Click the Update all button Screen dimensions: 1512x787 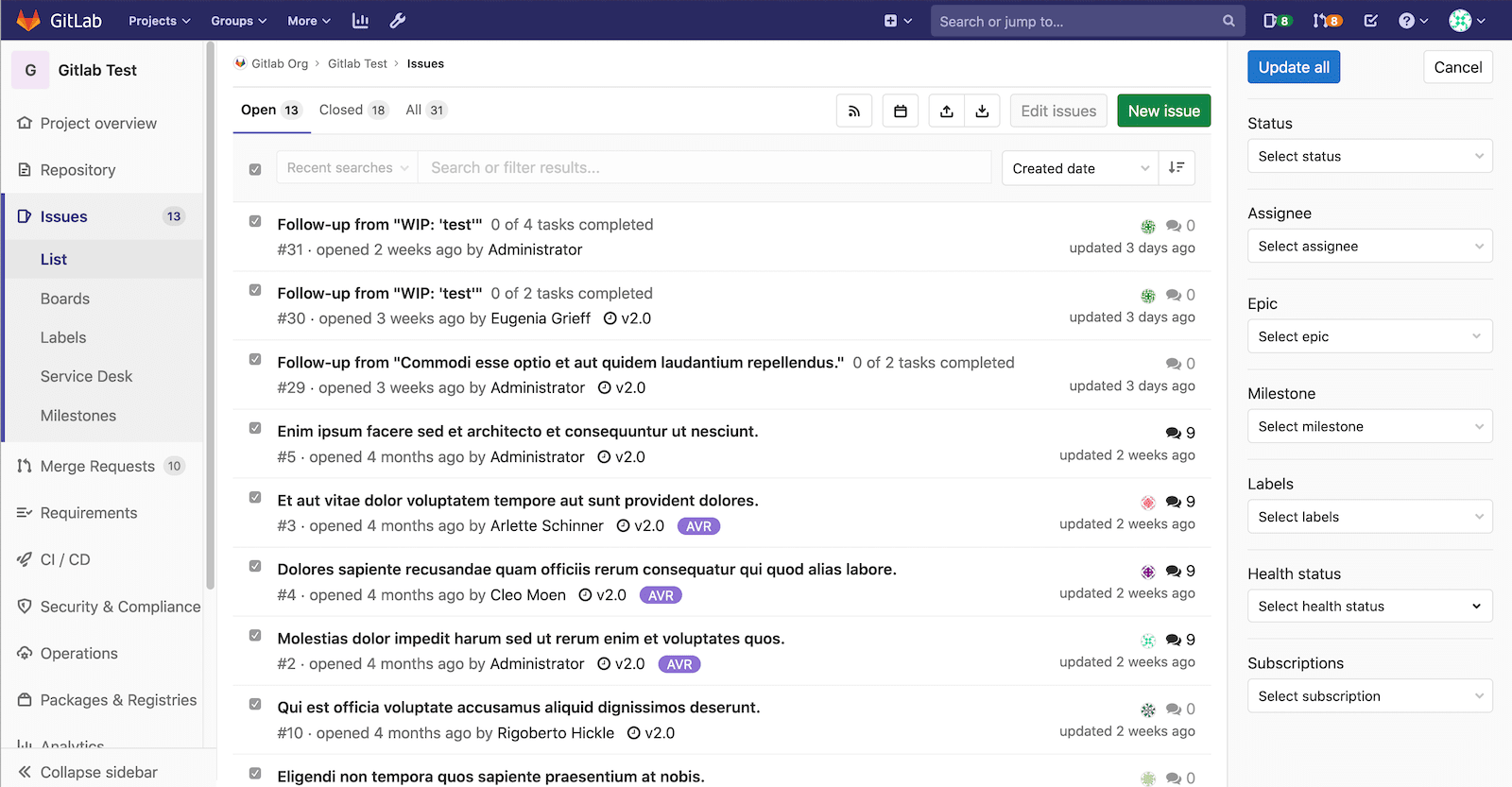point(1293,67)
